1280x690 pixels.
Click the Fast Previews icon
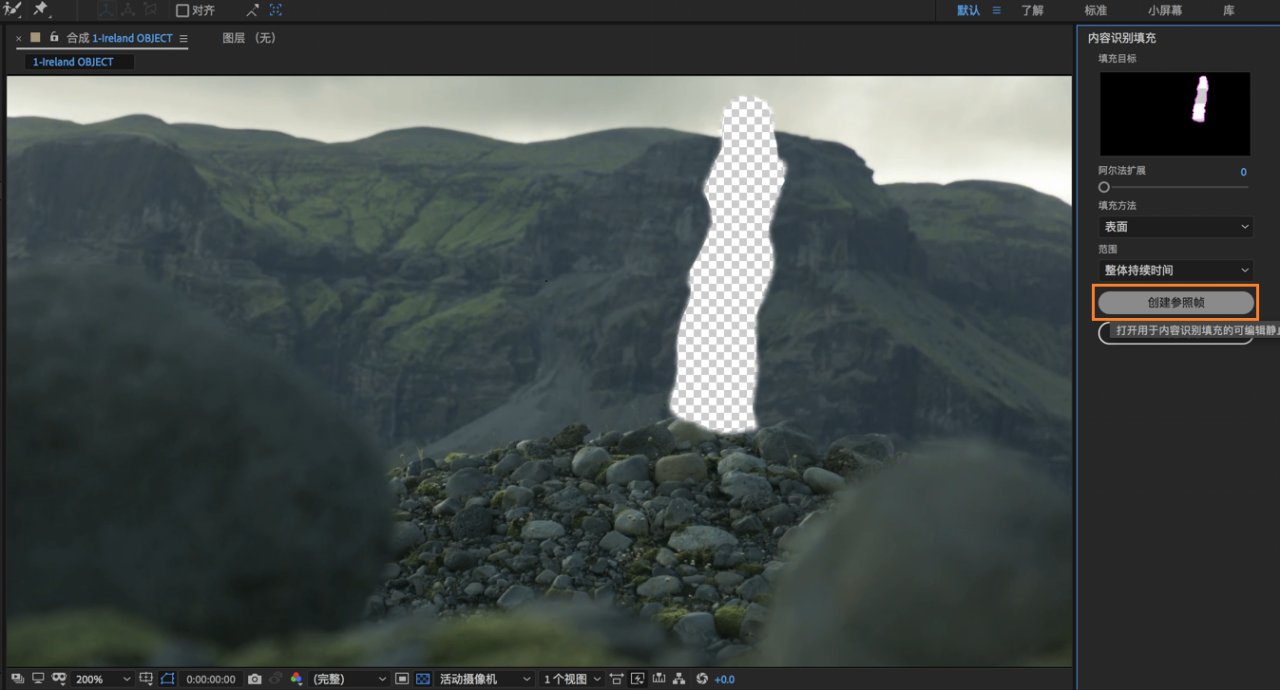click(x=638, y=679)
